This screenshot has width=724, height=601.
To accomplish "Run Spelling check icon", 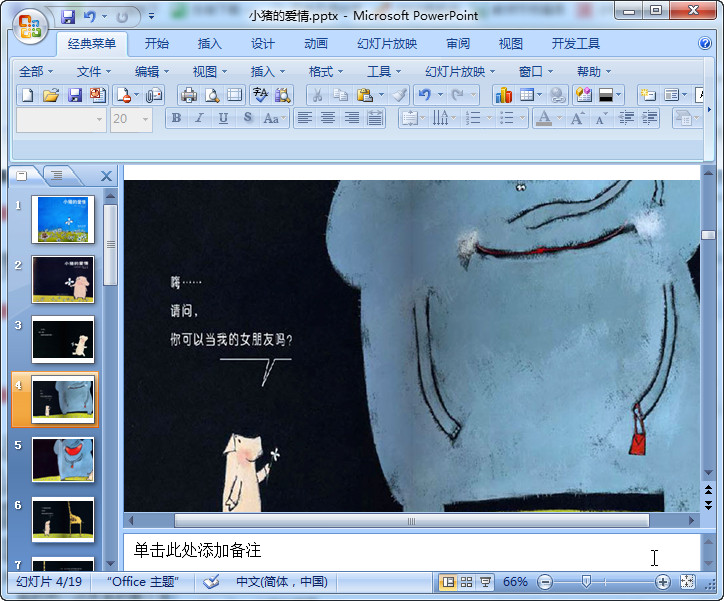I will click(260, 95).
